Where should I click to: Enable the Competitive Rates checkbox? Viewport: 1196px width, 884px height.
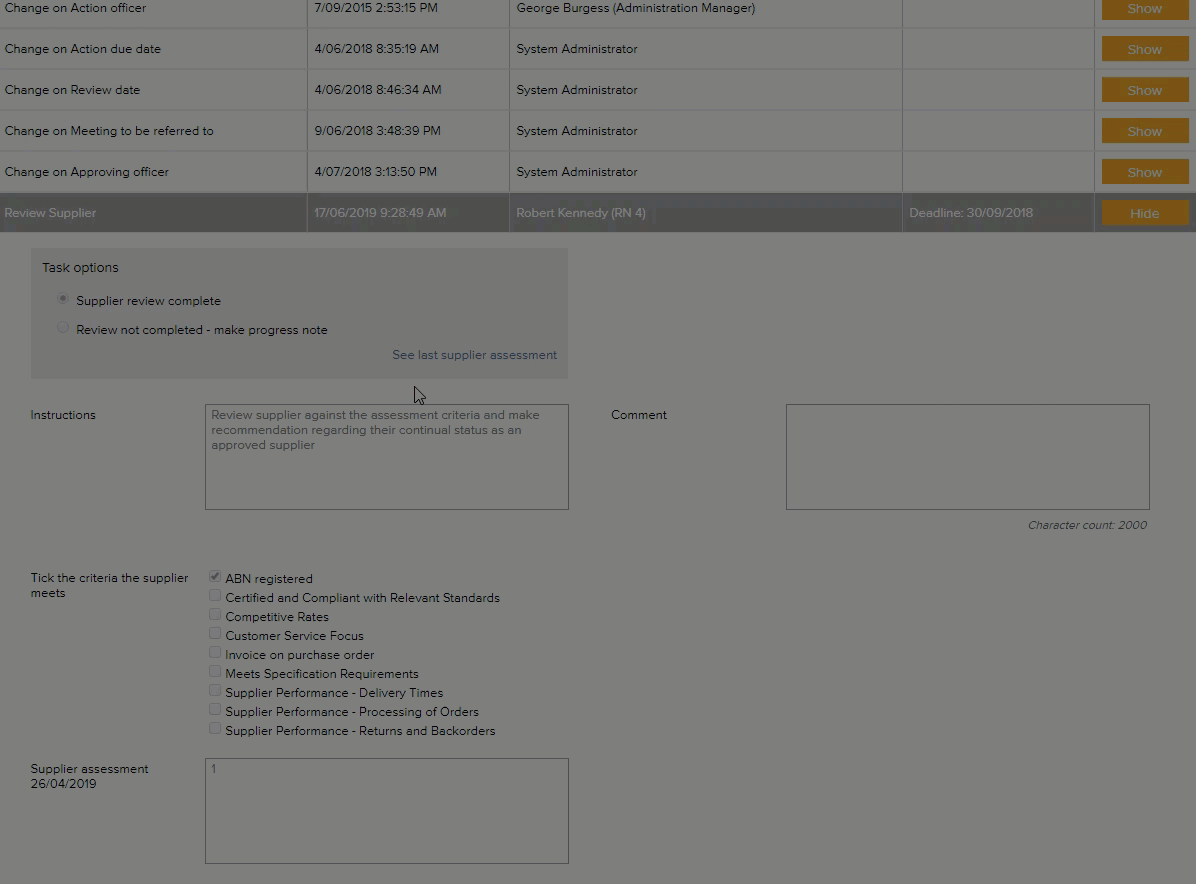click(215, 615)
